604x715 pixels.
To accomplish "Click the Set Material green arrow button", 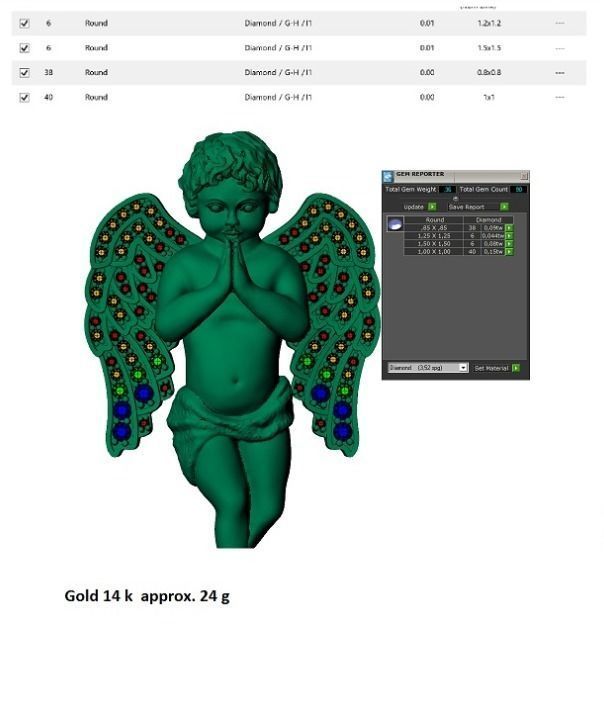I will [516, 368].
